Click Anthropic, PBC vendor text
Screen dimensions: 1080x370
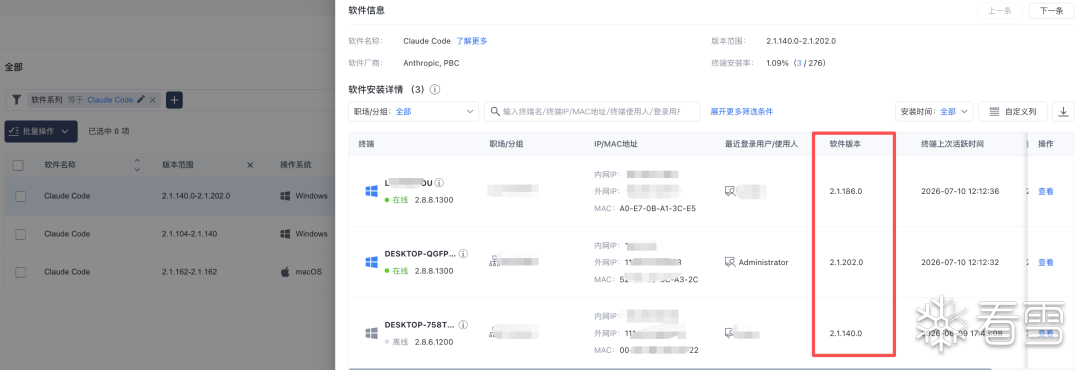coord(431,63)
